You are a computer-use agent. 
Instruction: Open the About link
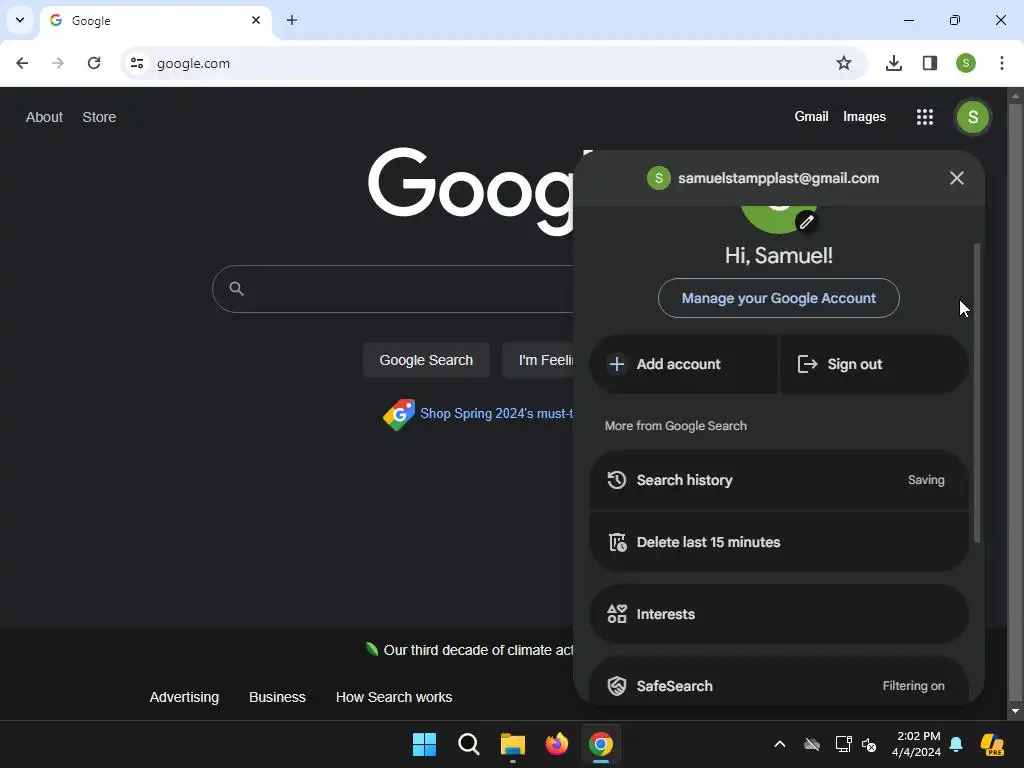(x=44, y=117)
